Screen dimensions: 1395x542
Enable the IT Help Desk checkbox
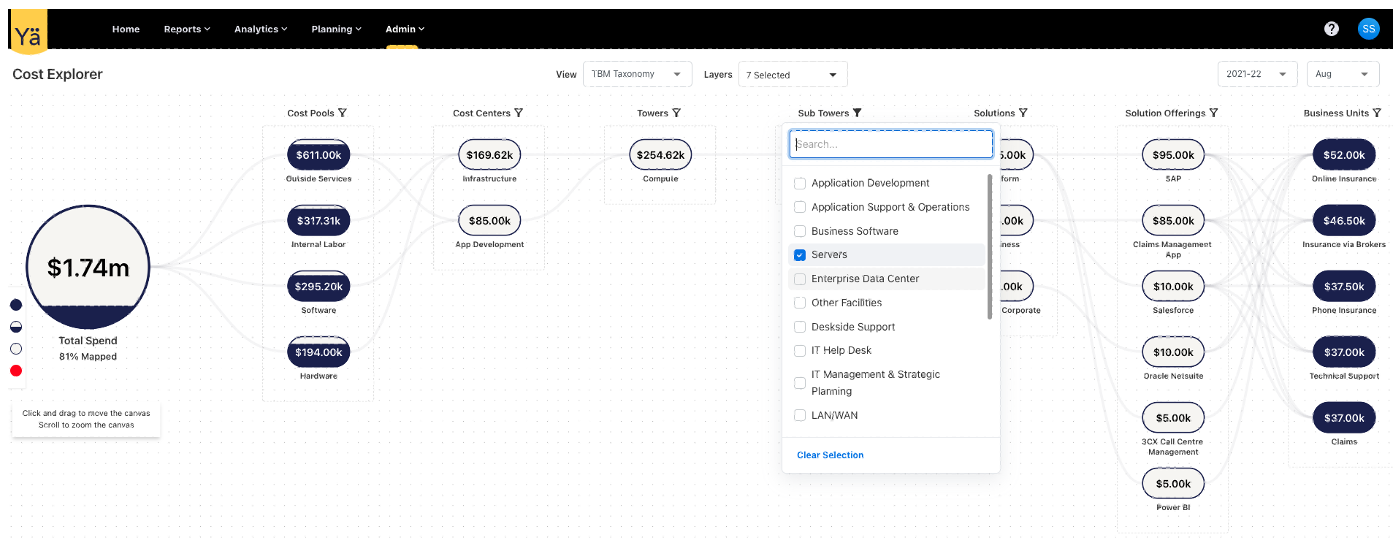800,351
